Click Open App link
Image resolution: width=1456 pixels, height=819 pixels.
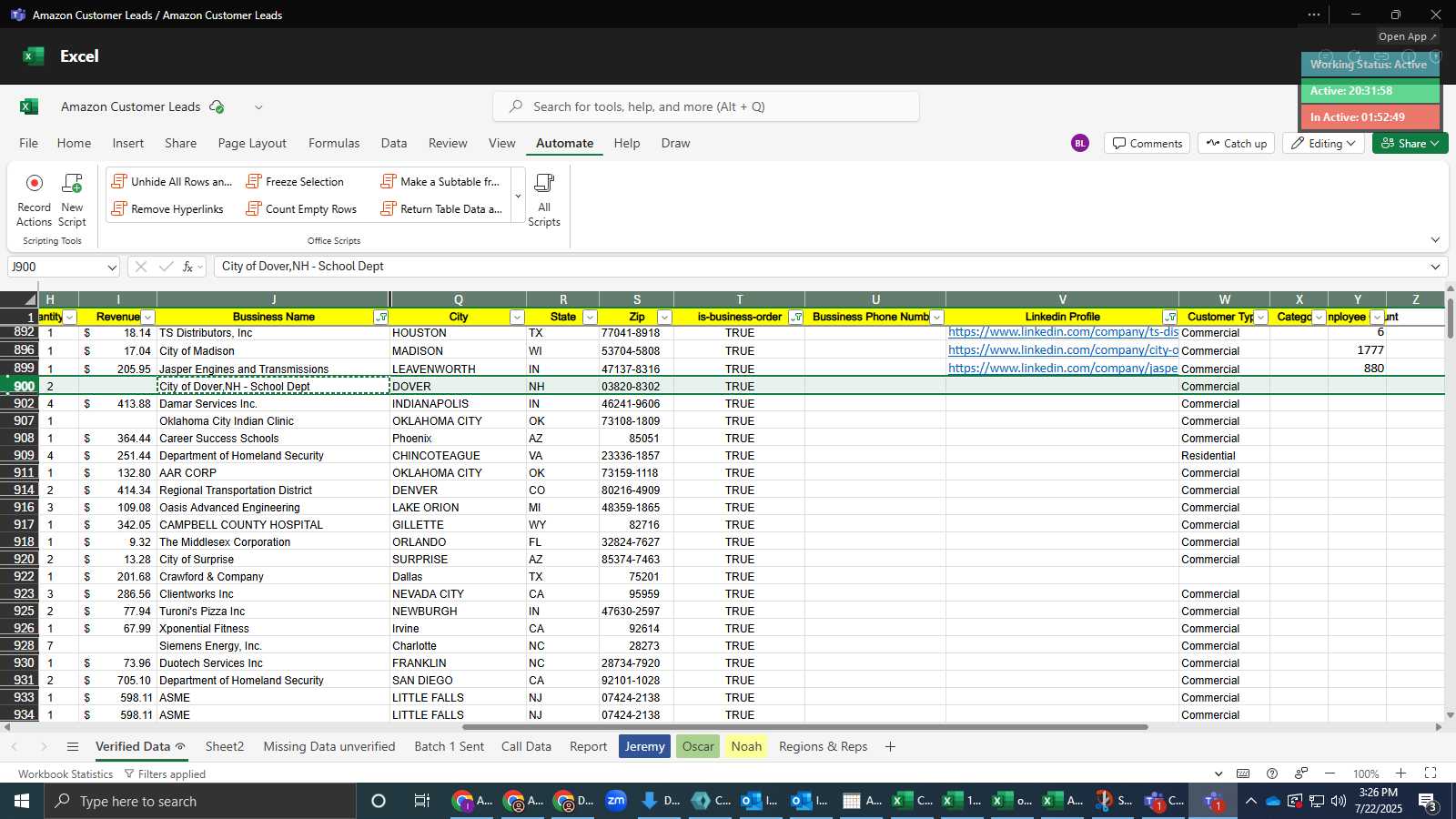click(x=1407, y=37)
